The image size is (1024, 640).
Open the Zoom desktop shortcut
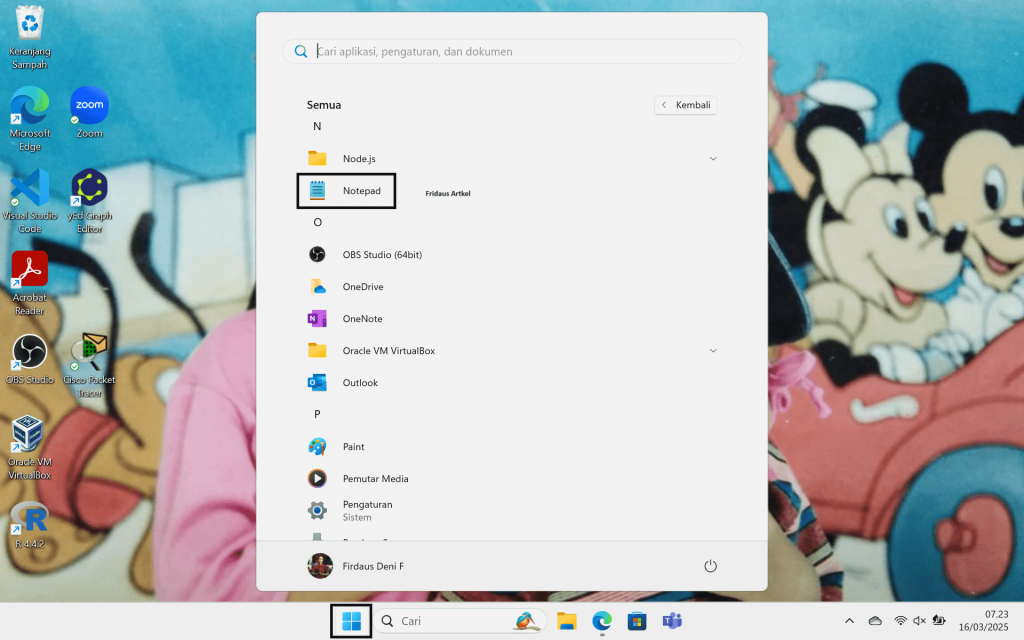[x=89, y=112]
